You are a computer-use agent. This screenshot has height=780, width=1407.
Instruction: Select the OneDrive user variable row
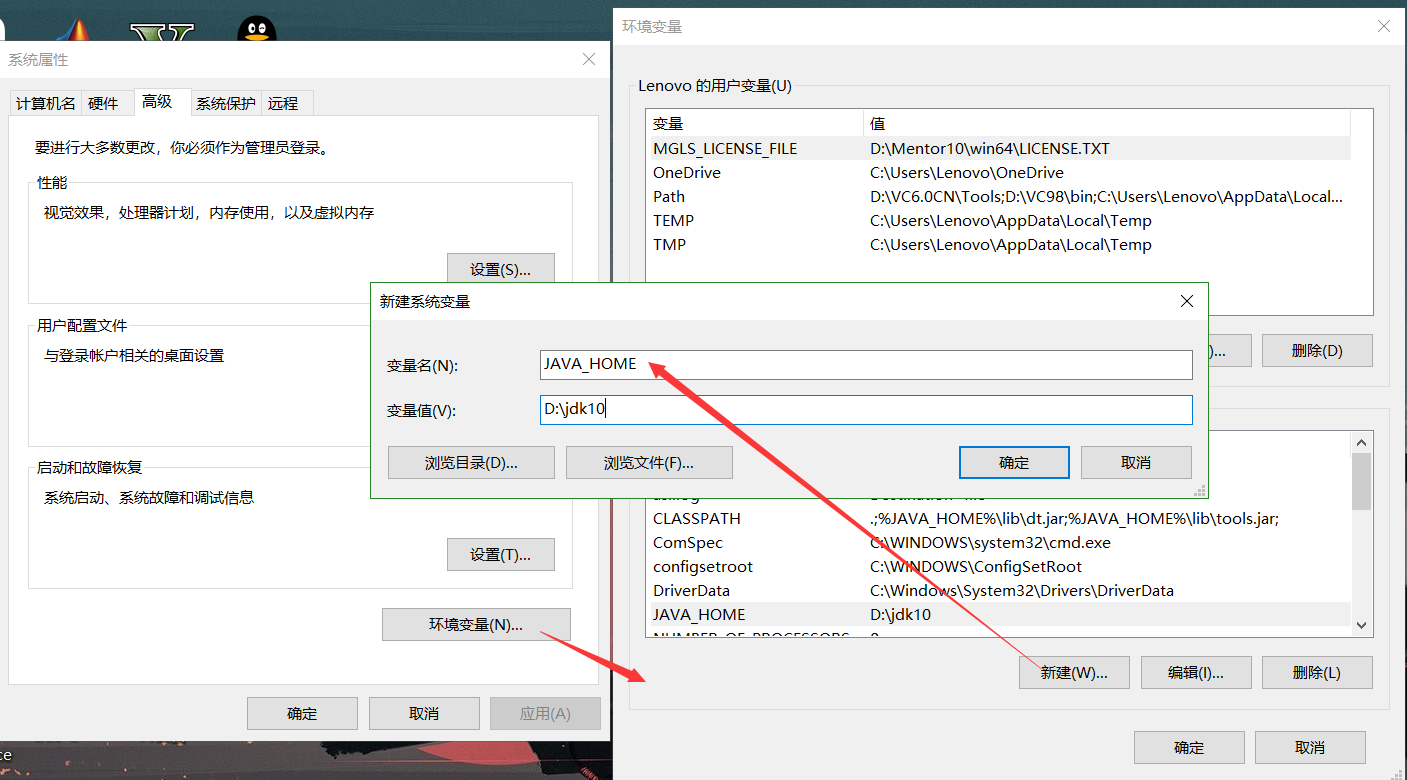point(998,172)
